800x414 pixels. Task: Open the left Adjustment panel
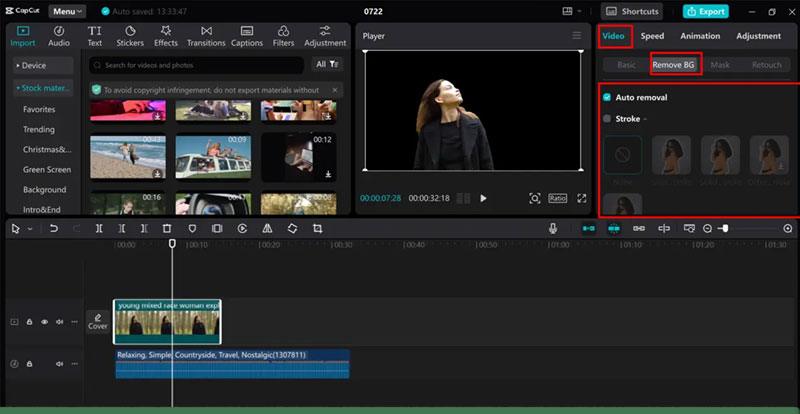(325, 36)
